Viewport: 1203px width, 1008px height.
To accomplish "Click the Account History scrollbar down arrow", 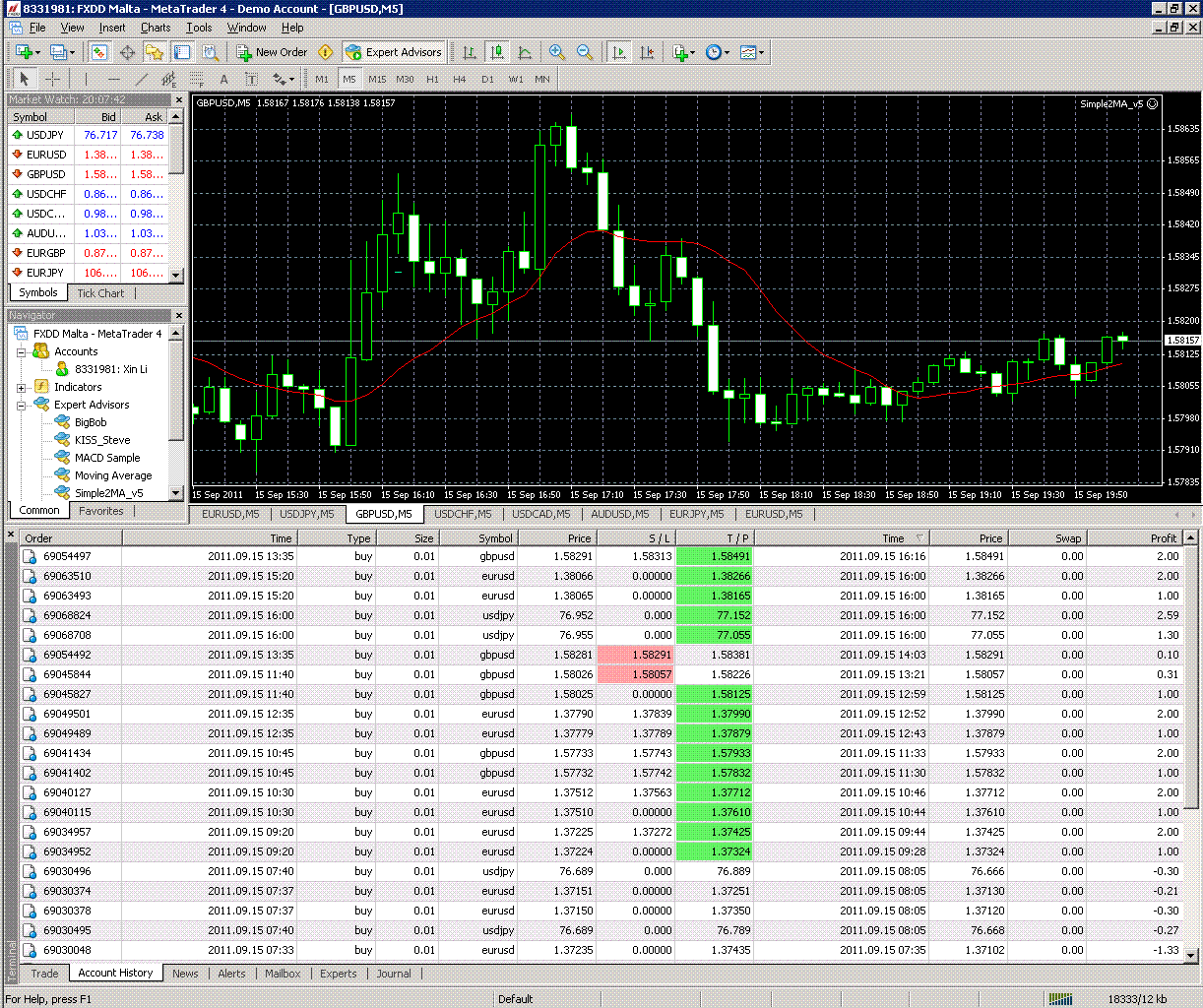I will click(1191, 955).
